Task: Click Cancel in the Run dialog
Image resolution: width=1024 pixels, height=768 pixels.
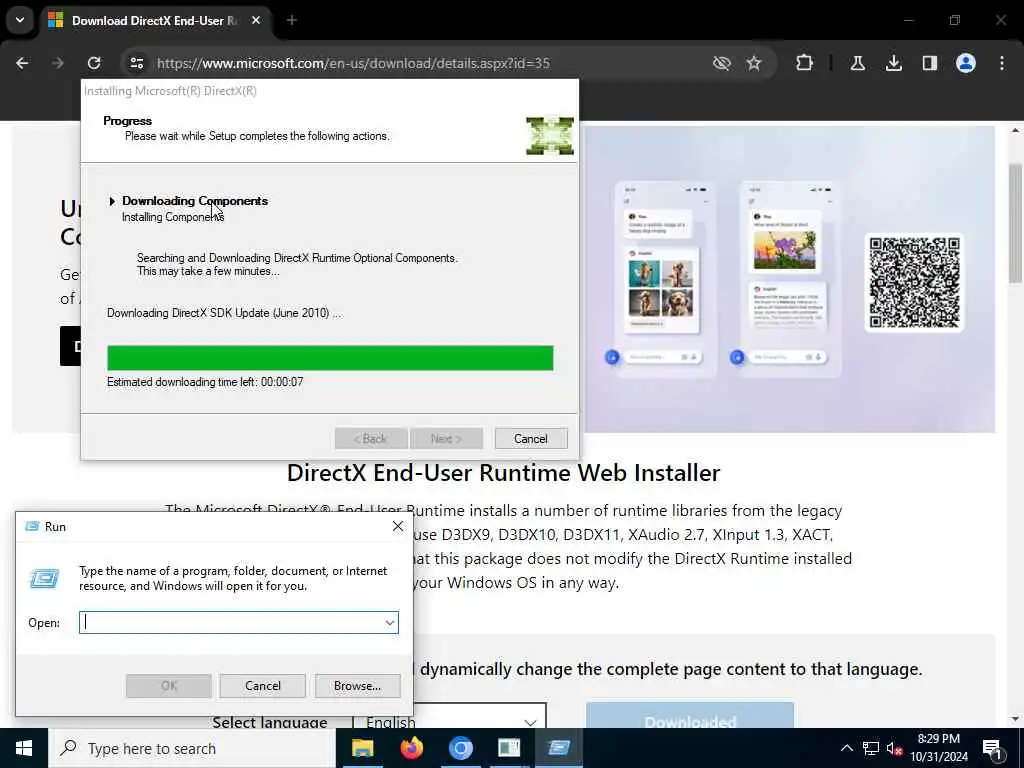Action: click(x=263, y=686)
